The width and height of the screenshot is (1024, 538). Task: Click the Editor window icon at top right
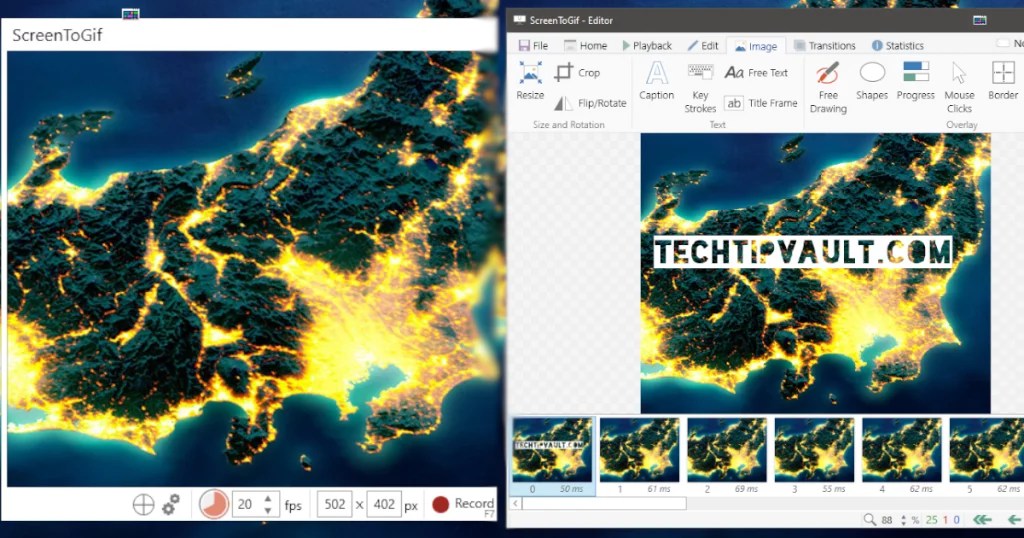point(980,20)
